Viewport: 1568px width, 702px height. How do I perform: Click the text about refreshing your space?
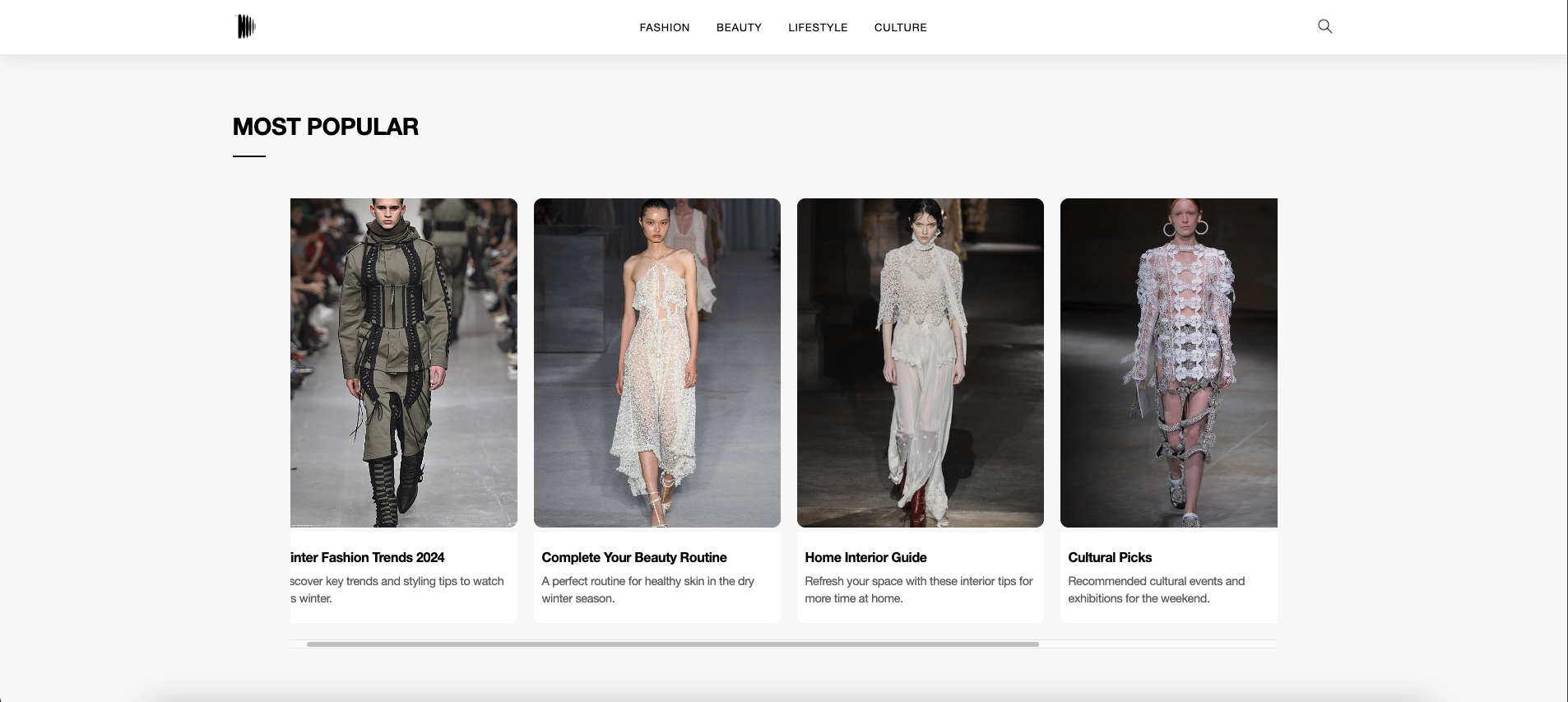click(x=918, y=589)
